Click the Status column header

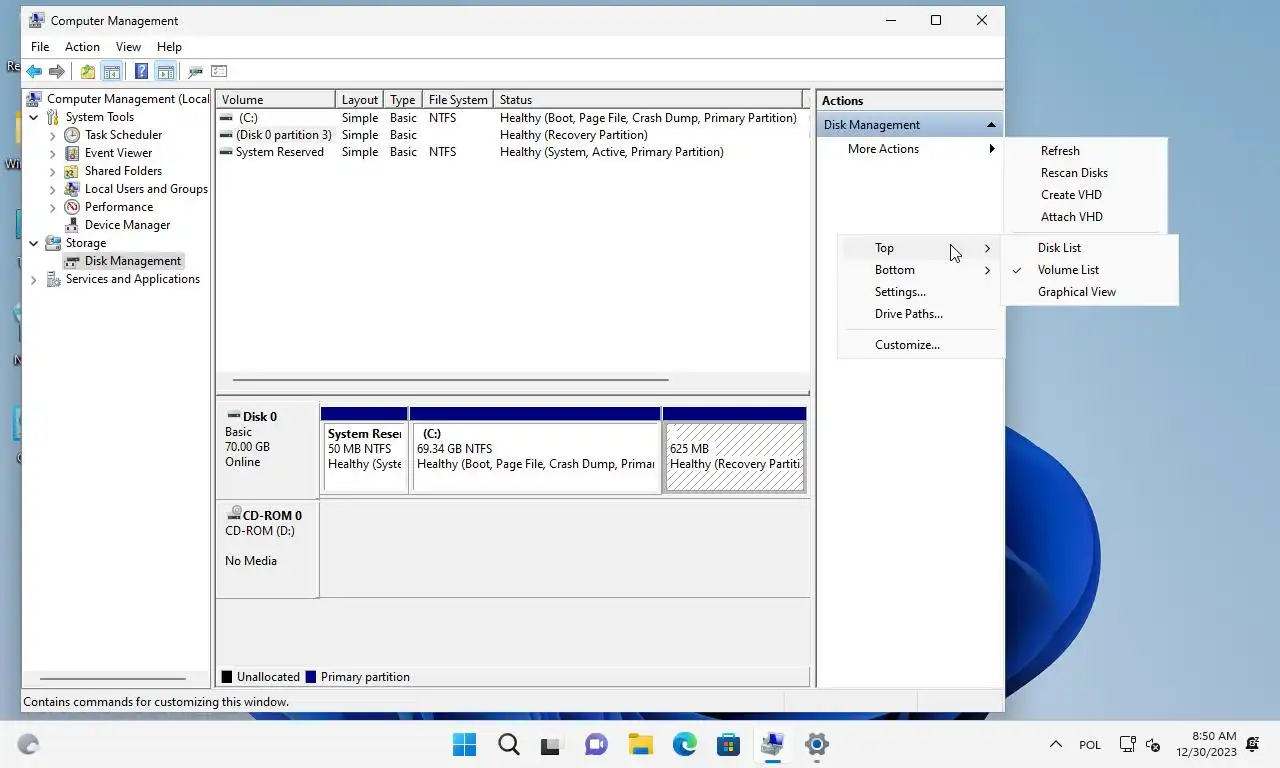coord(649,100)
